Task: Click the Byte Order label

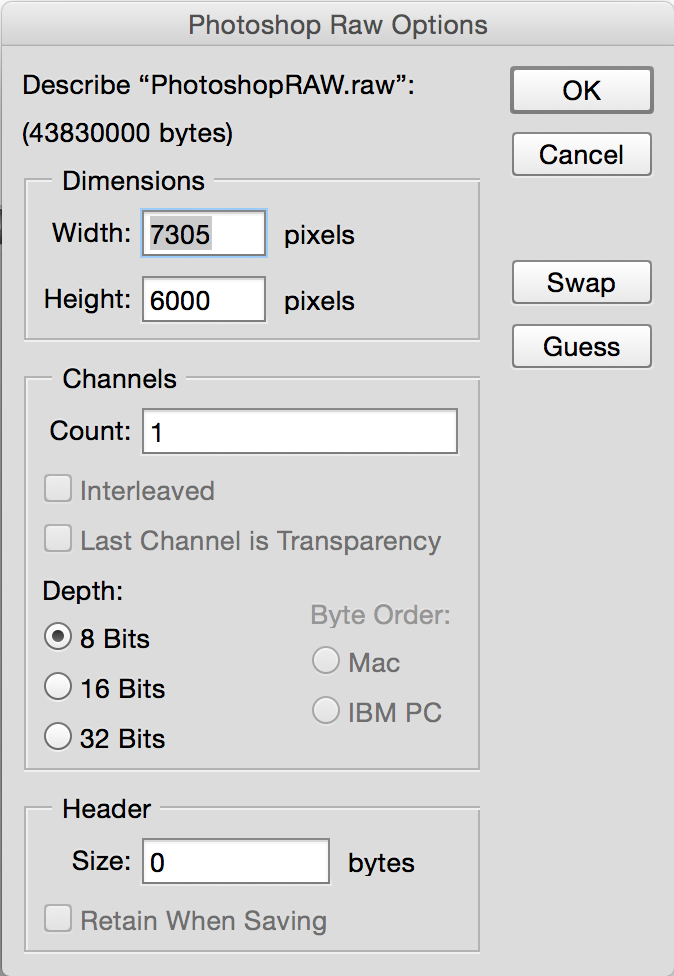Action: point(380,615)
